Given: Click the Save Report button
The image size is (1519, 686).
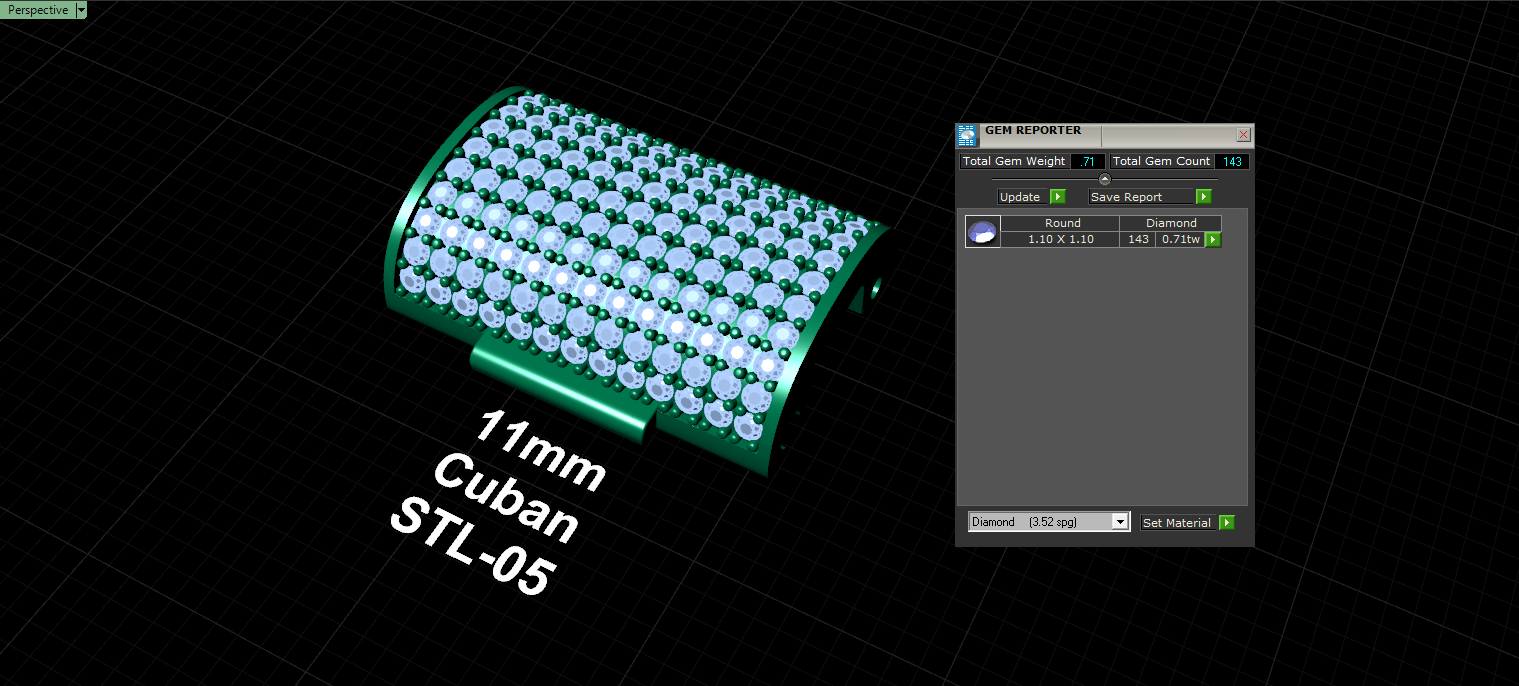Looking at the screenshot, I should [1142, 197].
